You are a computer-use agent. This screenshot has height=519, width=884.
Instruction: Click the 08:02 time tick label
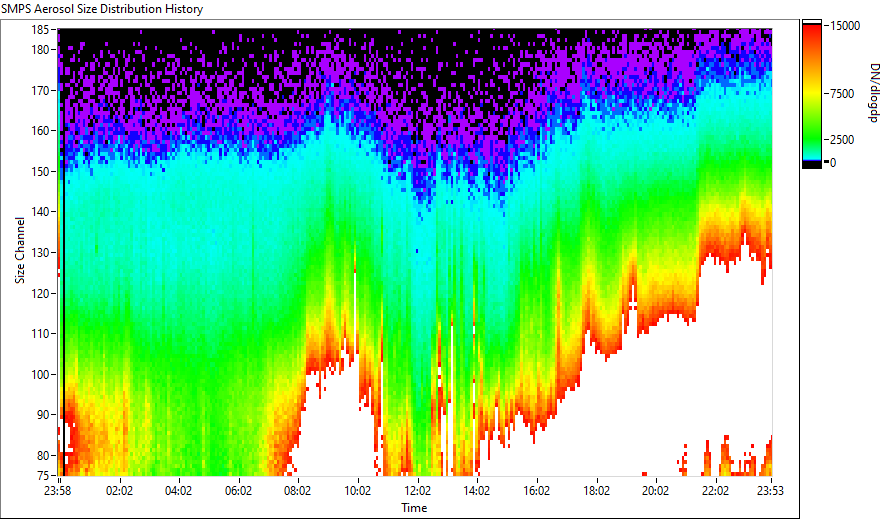pyautogui.click(x=298, y=491)
